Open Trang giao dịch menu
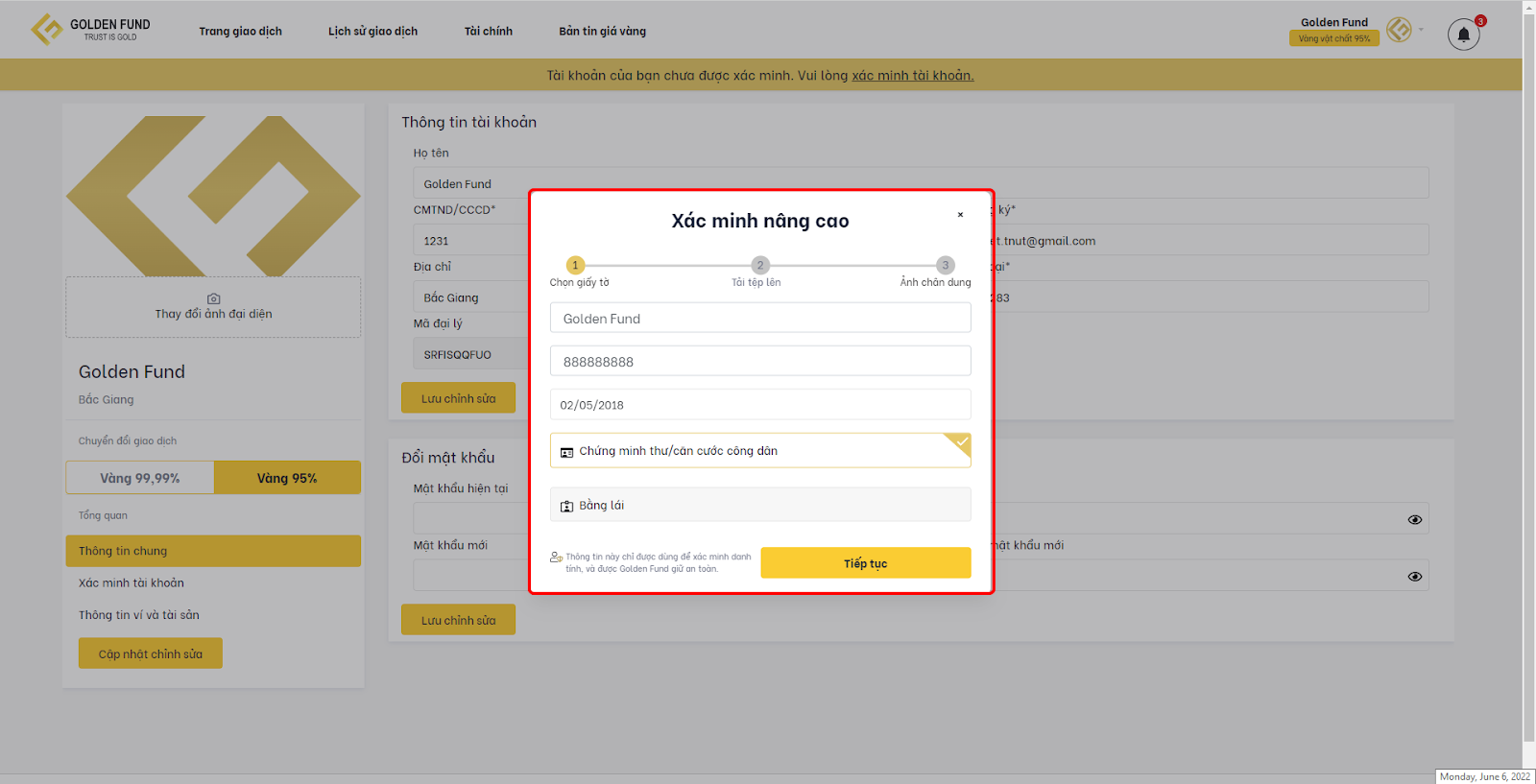 [x=241, y=31]
